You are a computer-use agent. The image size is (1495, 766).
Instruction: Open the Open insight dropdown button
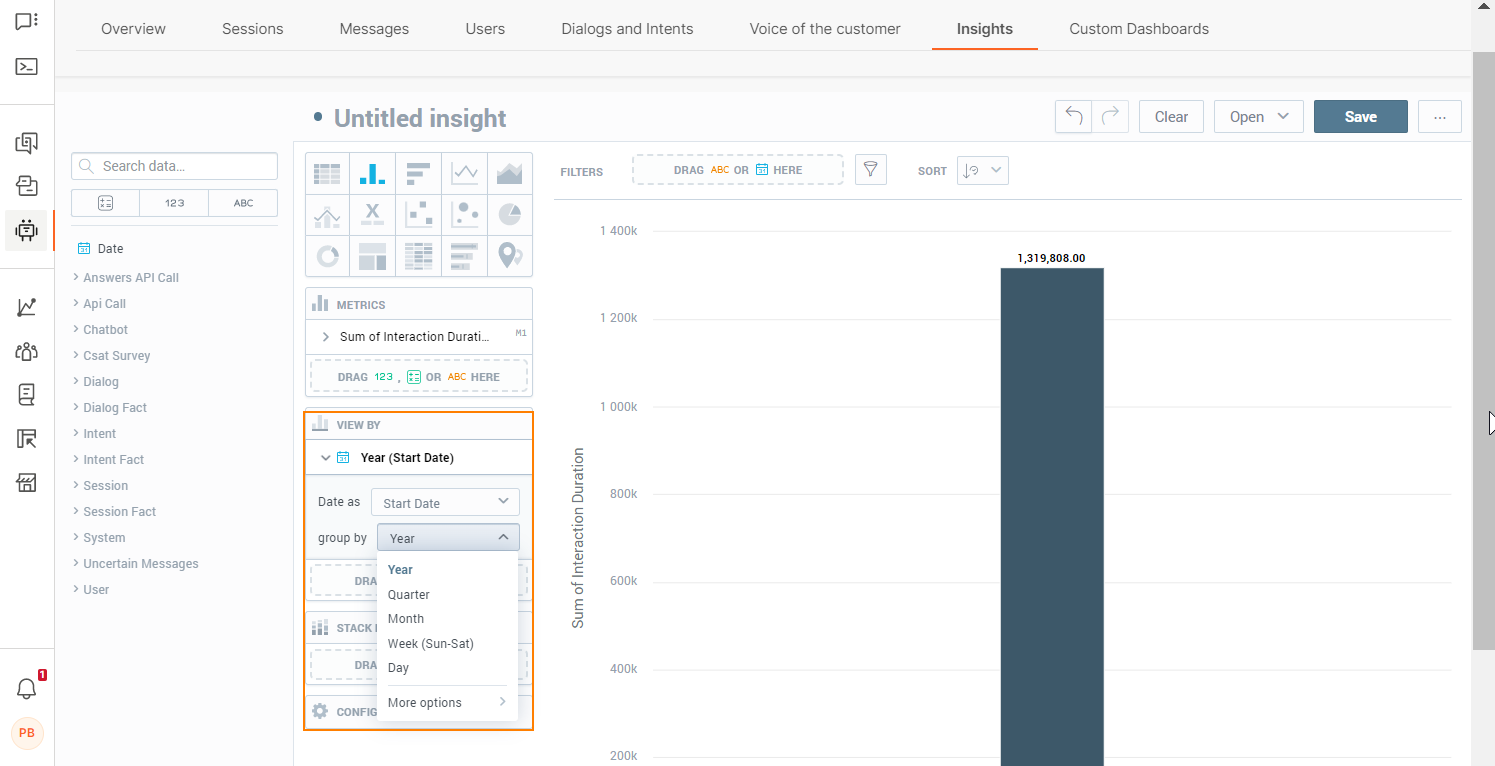(1259, 117)
